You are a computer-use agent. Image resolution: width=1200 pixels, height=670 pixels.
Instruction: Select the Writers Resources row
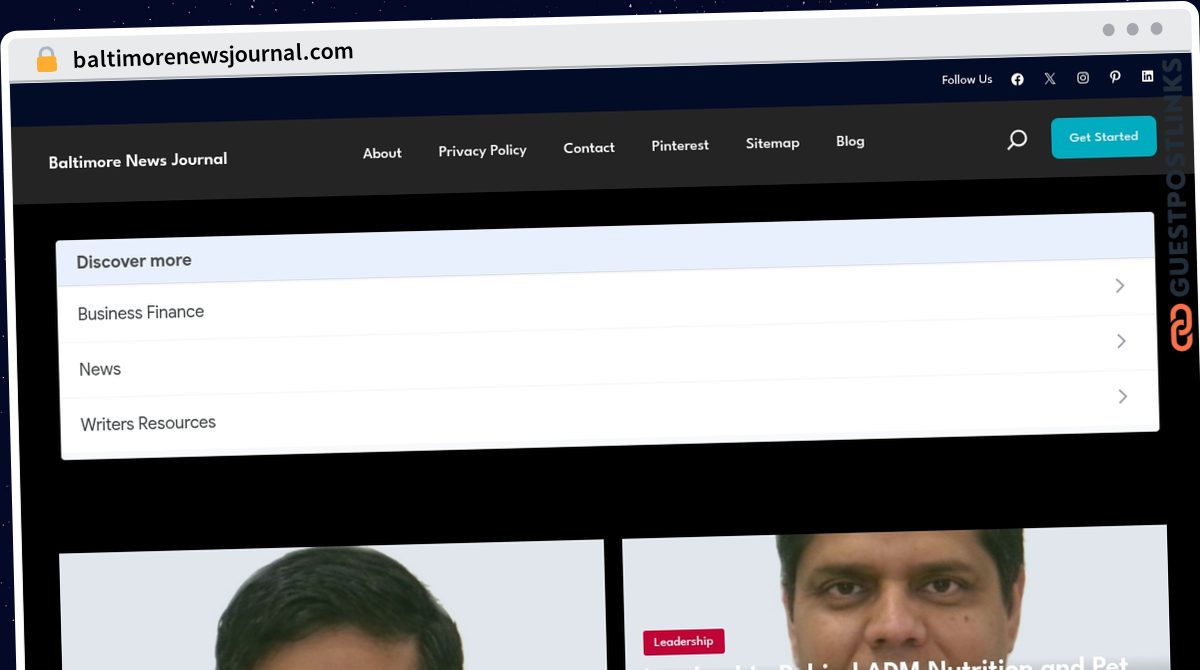point(610,410)
